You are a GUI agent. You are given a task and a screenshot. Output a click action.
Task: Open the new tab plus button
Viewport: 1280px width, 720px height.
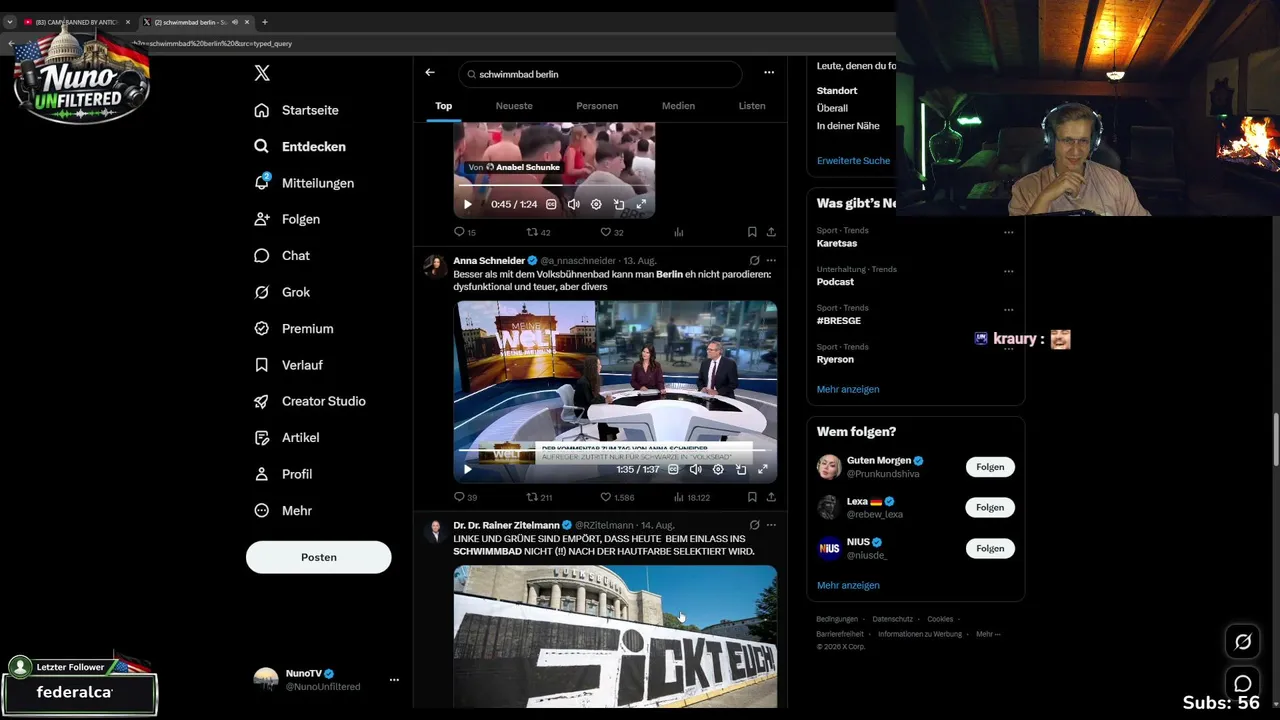264,22
